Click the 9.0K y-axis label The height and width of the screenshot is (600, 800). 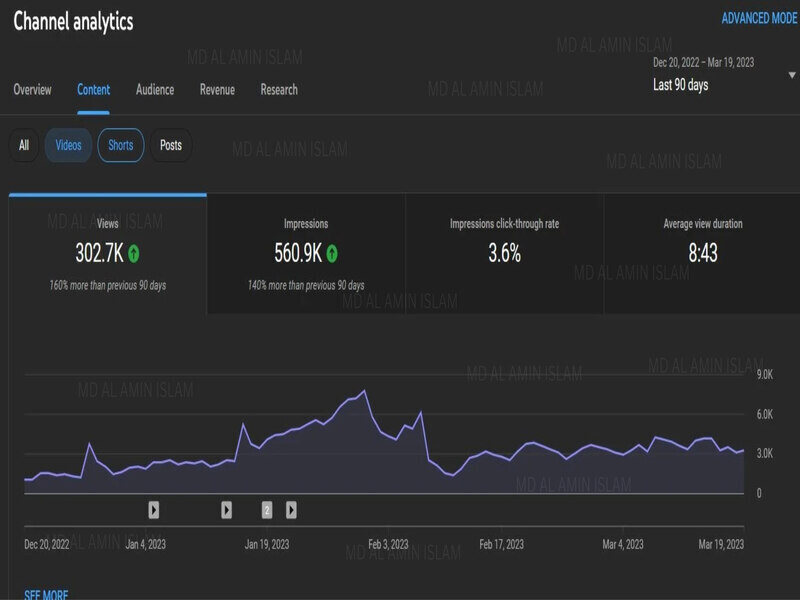(765, 374)
